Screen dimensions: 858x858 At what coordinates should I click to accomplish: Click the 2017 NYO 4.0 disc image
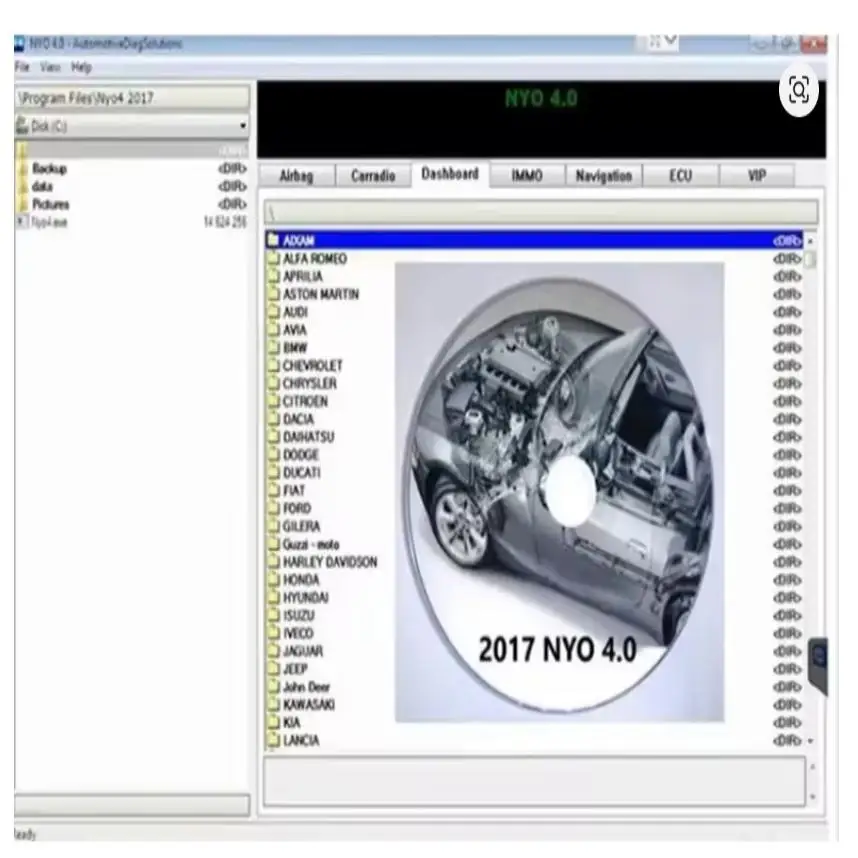coord(559,492)
